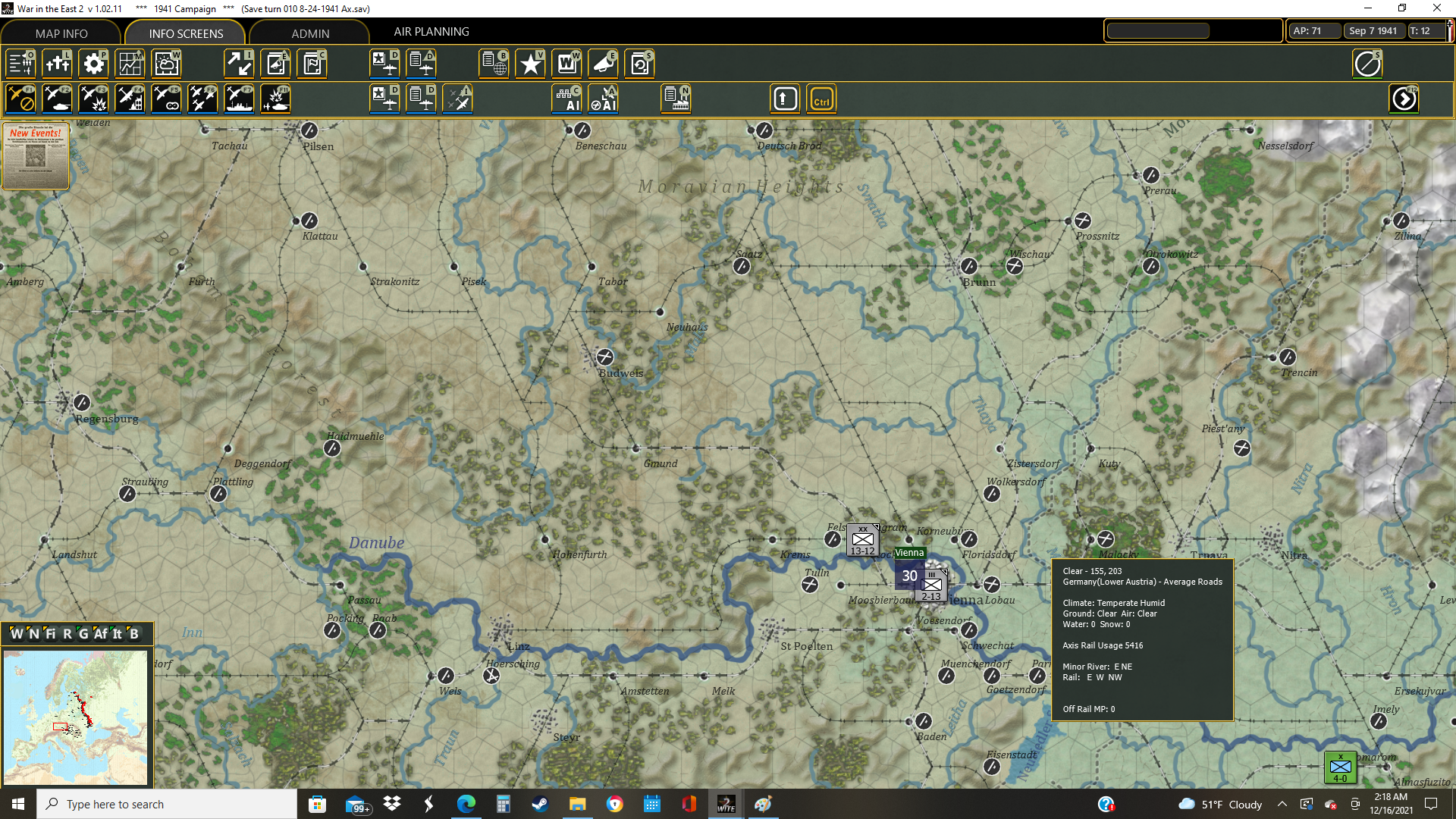Open the Weather map (W) icon
The image size is (1456, 819).
click(167, 64)
